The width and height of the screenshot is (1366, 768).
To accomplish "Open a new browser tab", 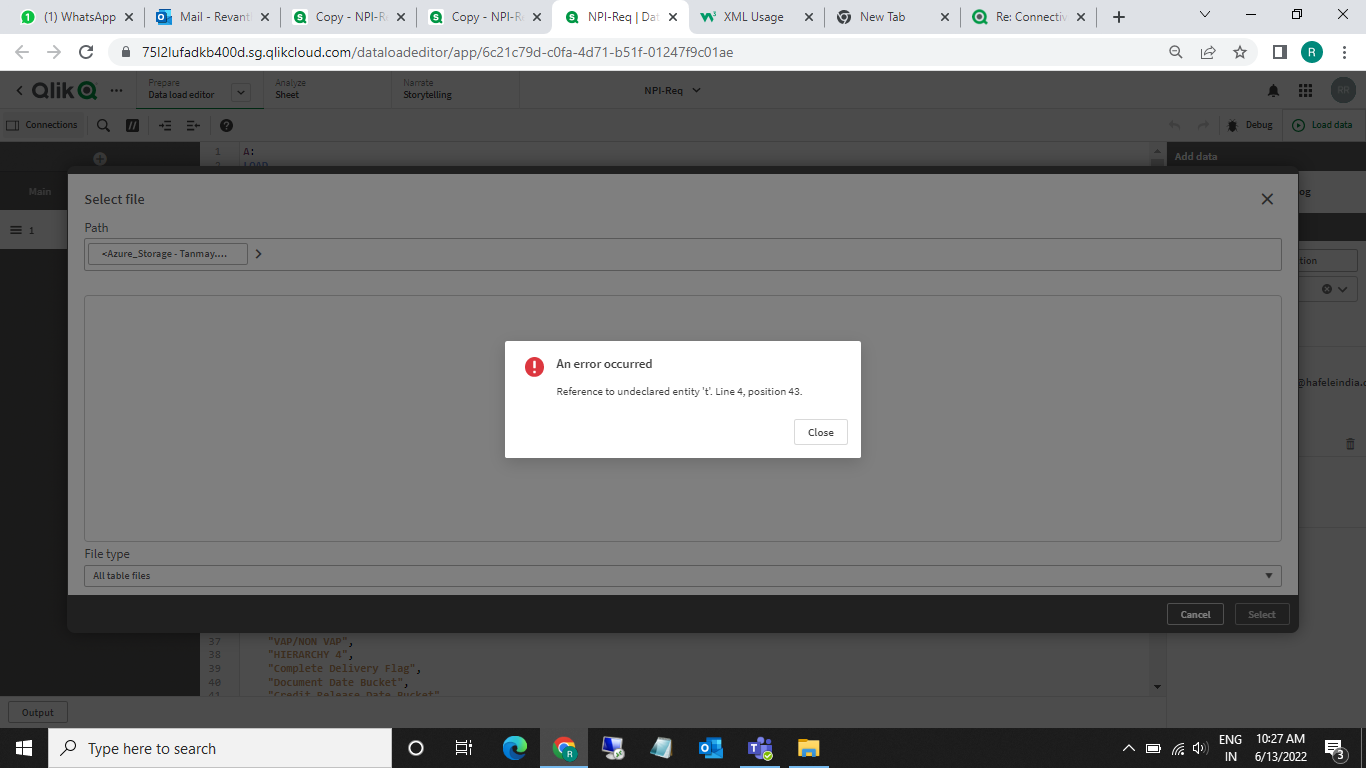I will 1119,17.
